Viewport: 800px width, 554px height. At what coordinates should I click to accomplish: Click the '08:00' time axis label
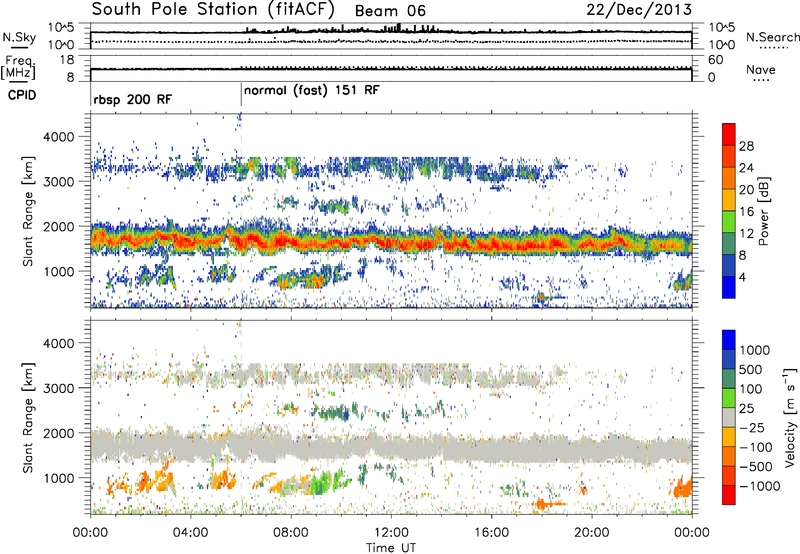click(x=290, y=533)
